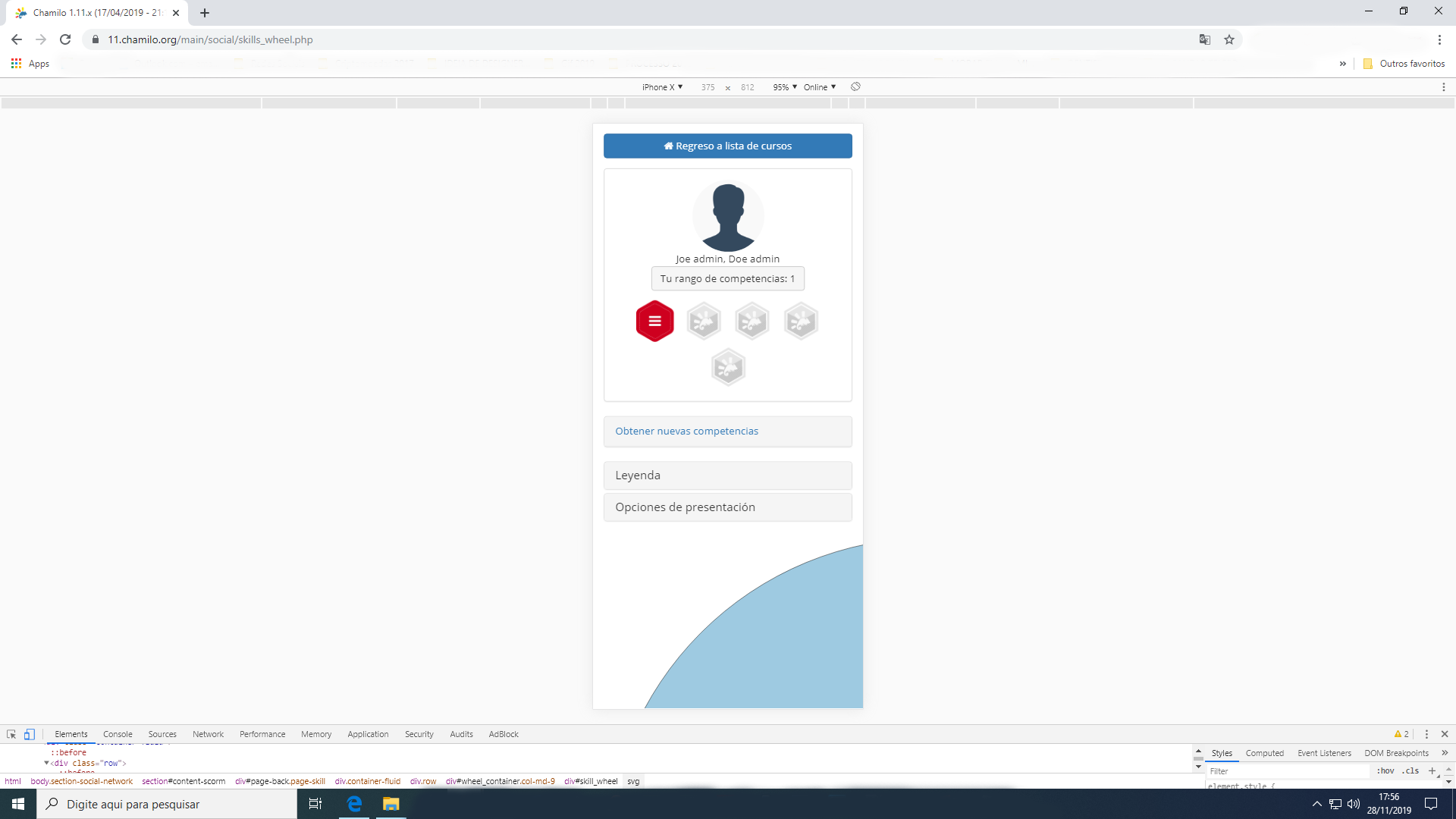Image resolution: width=1456 pixels, height=819 pixels.
Task: Expand Opciones de presentación panel
Action: (728, 507)
